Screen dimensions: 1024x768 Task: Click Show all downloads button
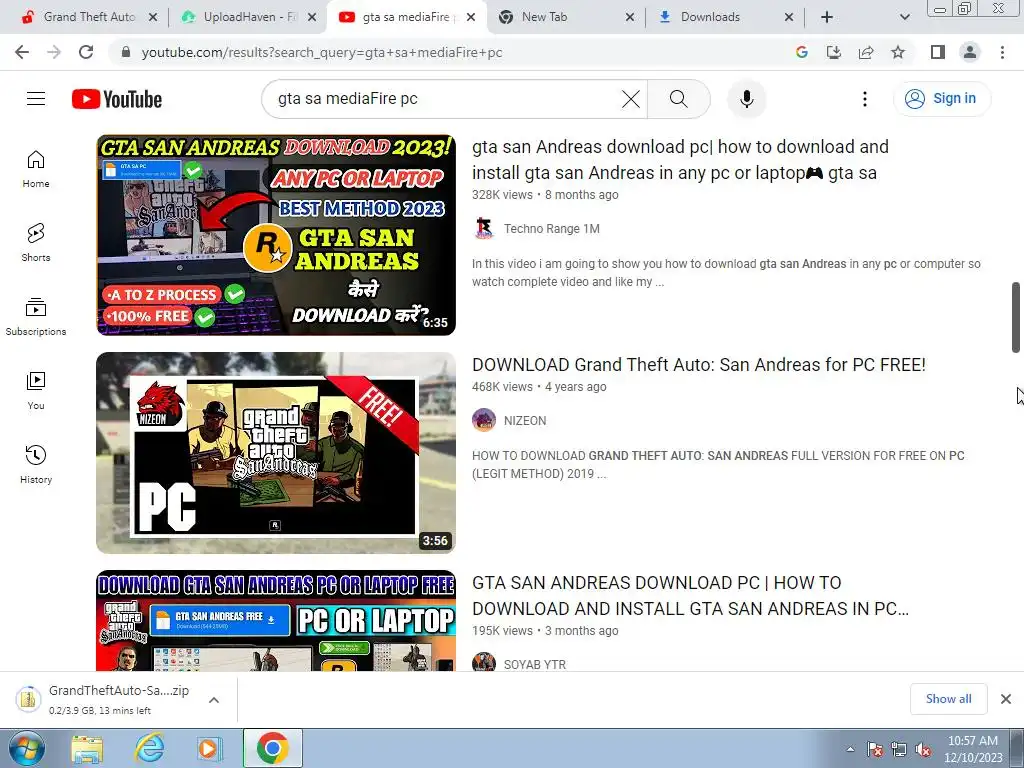(x=948, y=699)
